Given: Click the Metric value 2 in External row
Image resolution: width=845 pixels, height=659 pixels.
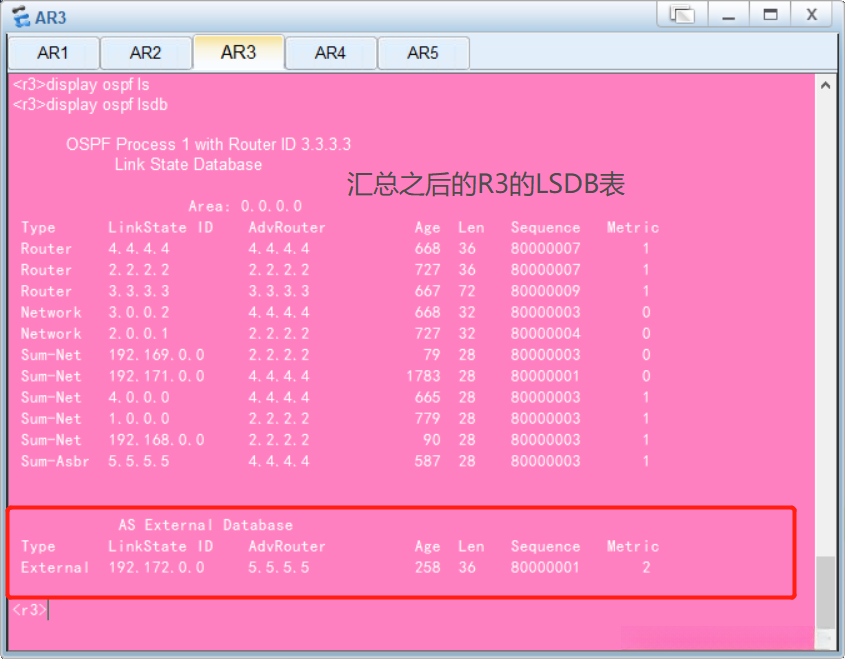Looking at the screenshot, I should [646, 567].
